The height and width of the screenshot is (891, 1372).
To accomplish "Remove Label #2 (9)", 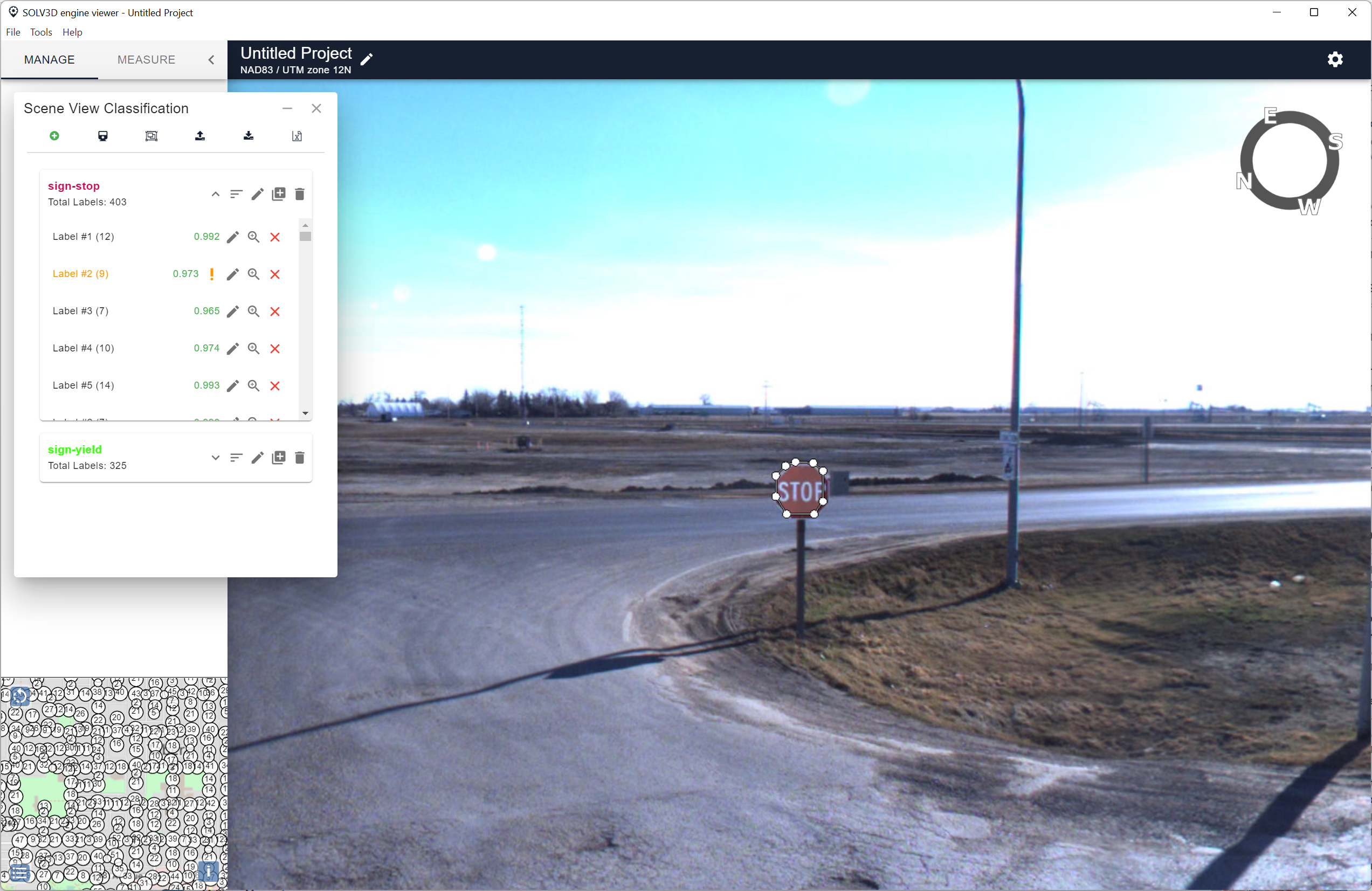I will point(275,274).
